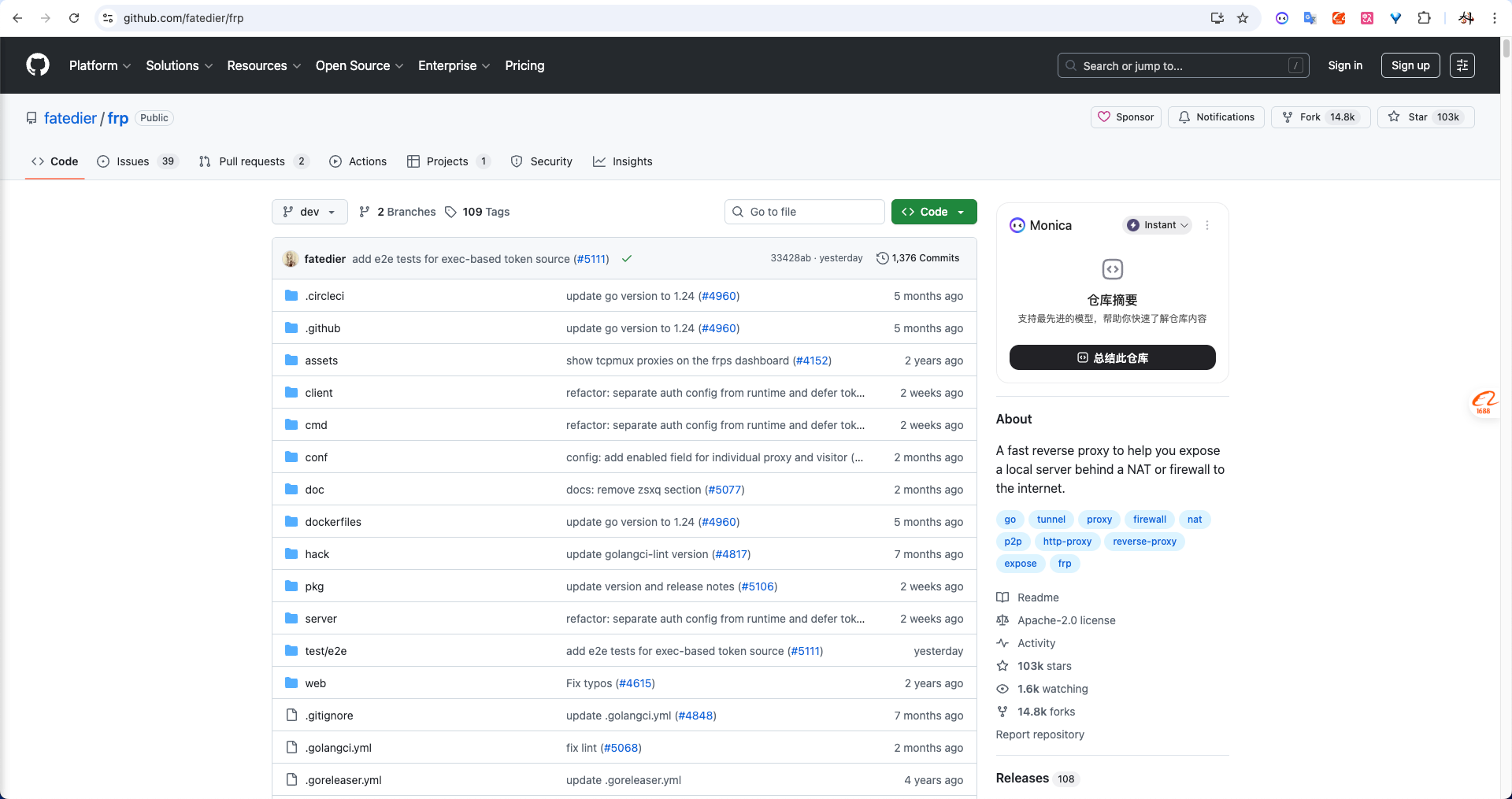Focus the Go to file input
Image resolution: width=1512 pixels, height=799 pixels.
click(805, 212)
